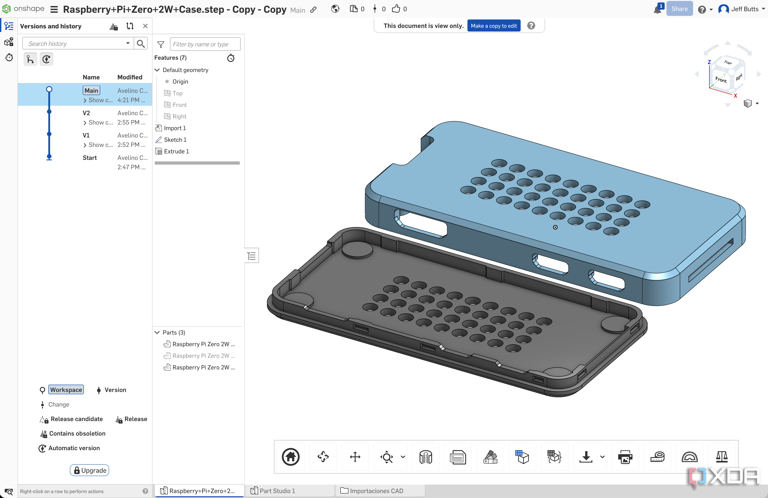
Task: Expand Show changes under Main
Action: click(x=97, y=100)
